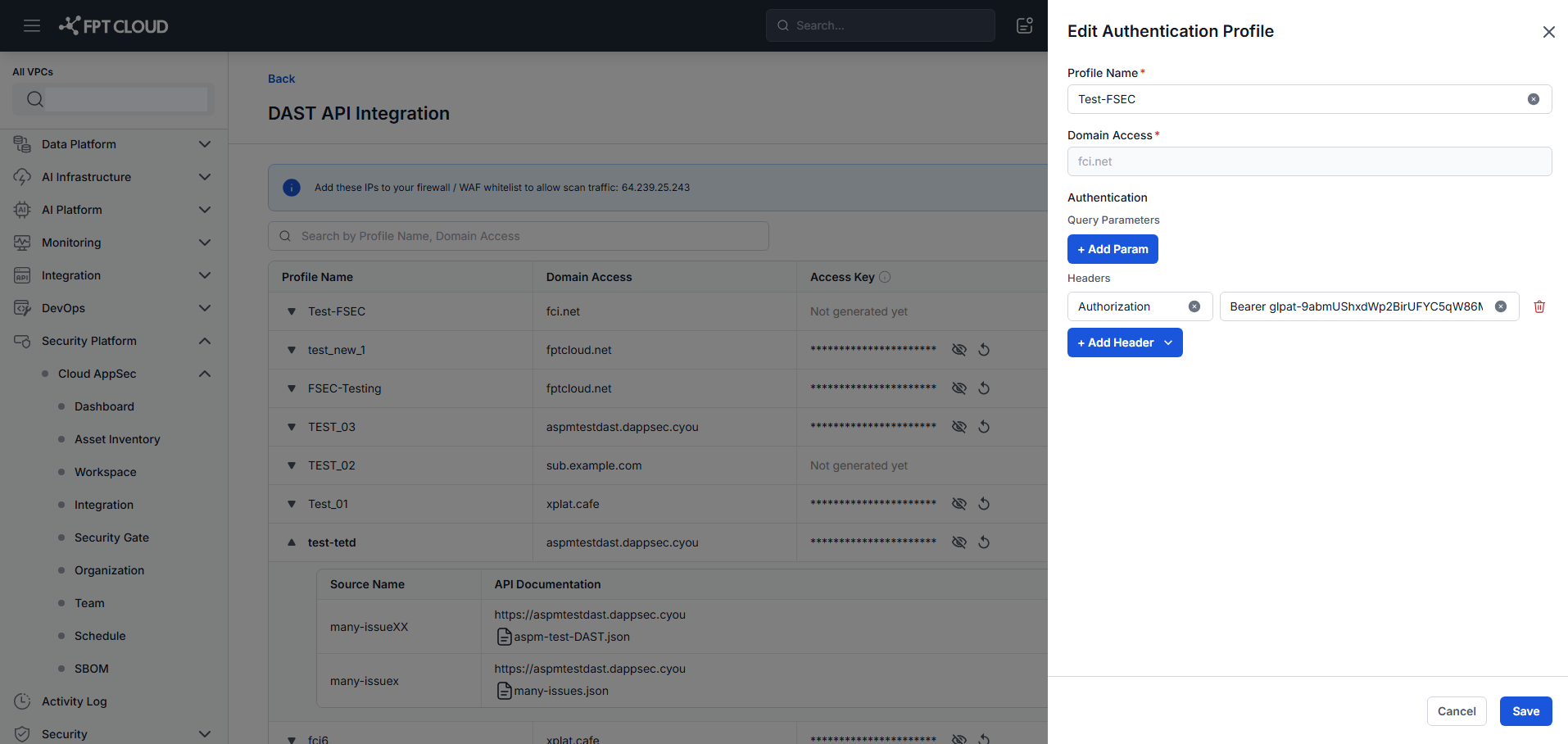1568x744 pixels.
Task: Click the many-issueXX source name
Action: pos(369,627)
